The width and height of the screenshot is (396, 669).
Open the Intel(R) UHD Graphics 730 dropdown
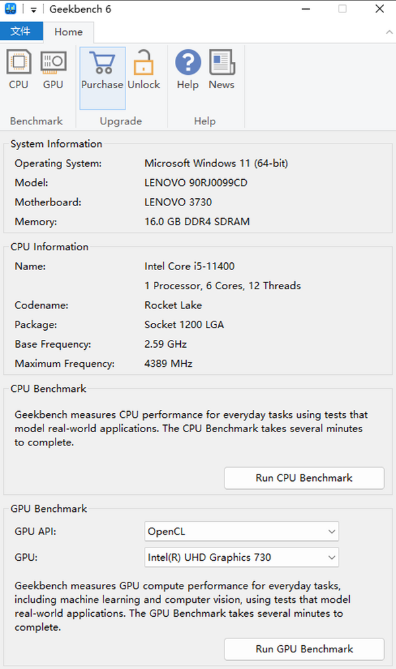pyautogui.click(x=242, y=557)
